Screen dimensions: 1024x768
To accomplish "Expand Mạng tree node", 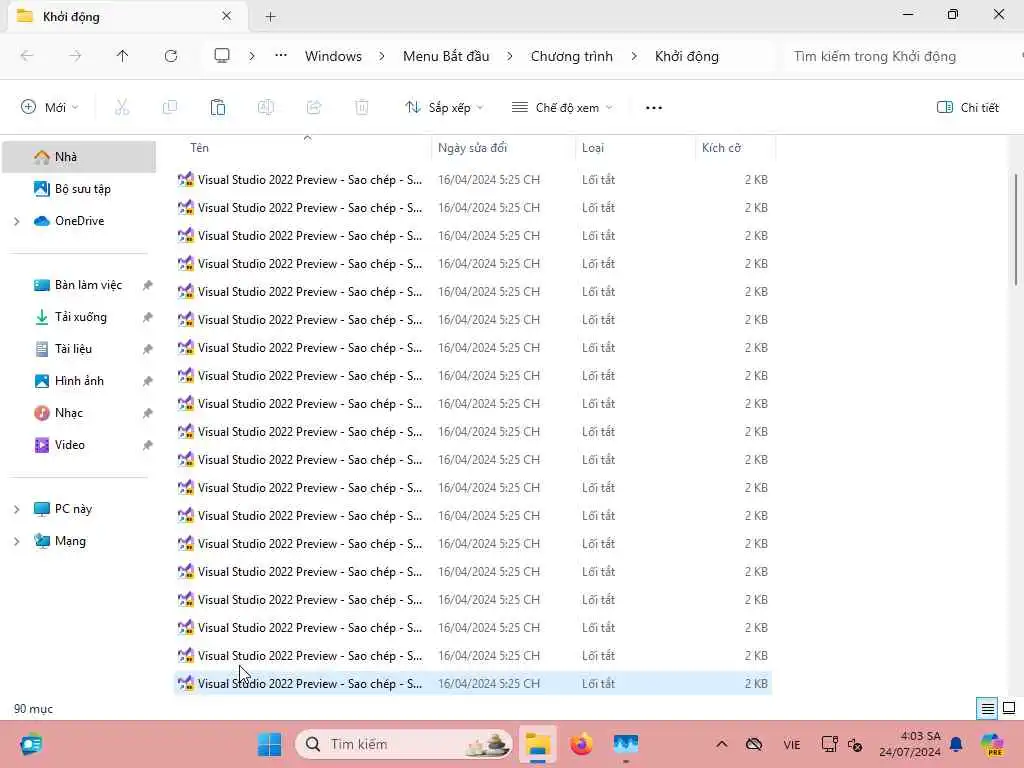I will pyautogui.click(x=16, y=541).
